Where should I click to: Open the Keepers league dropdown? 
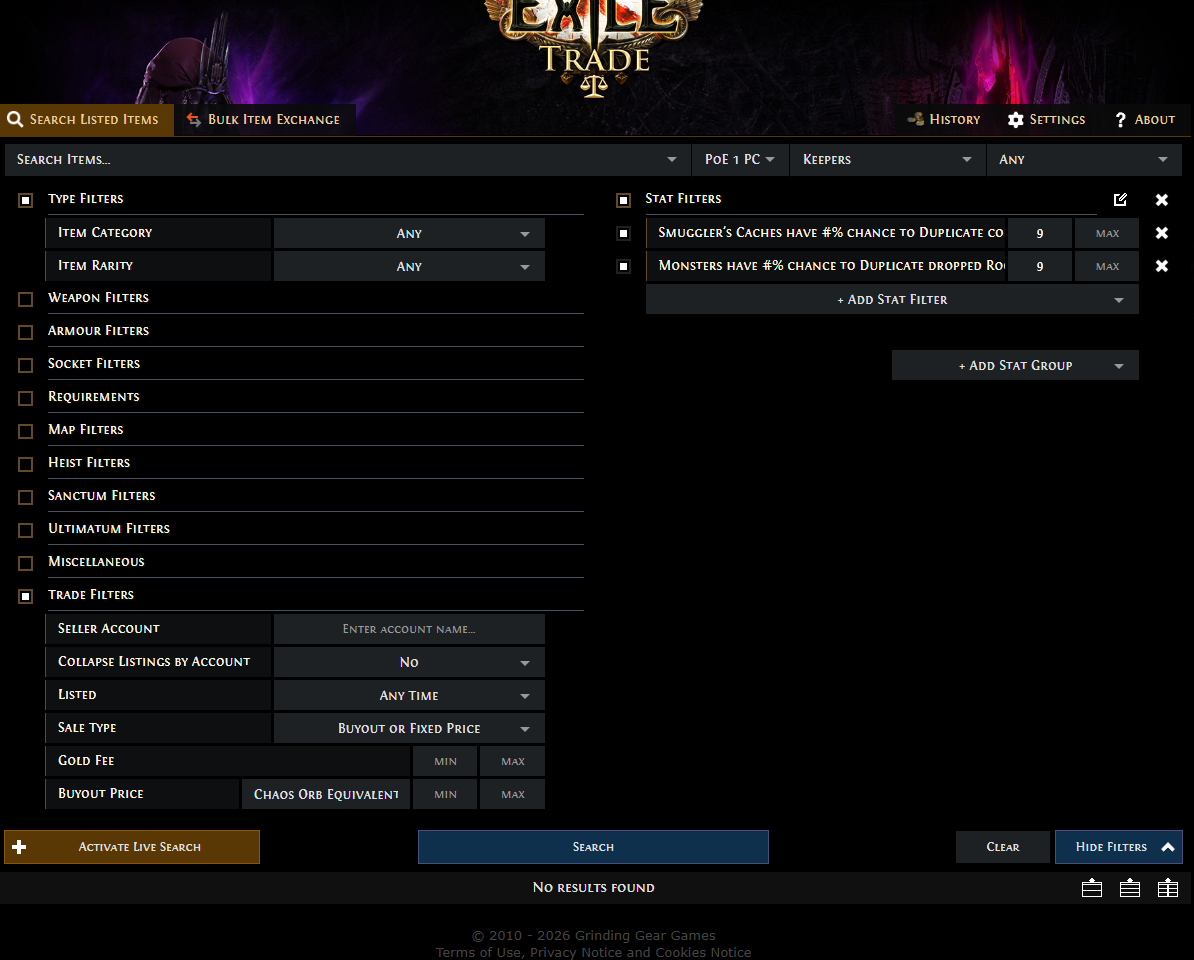tap(887, 159)
